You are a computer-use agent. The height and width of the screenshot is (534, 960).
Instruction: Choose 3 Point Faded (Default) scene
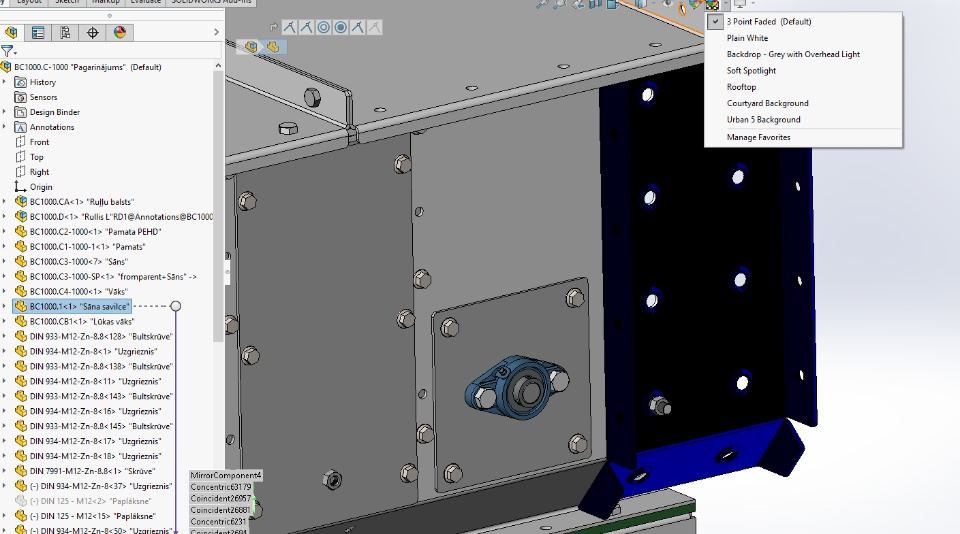pos(768,21)
